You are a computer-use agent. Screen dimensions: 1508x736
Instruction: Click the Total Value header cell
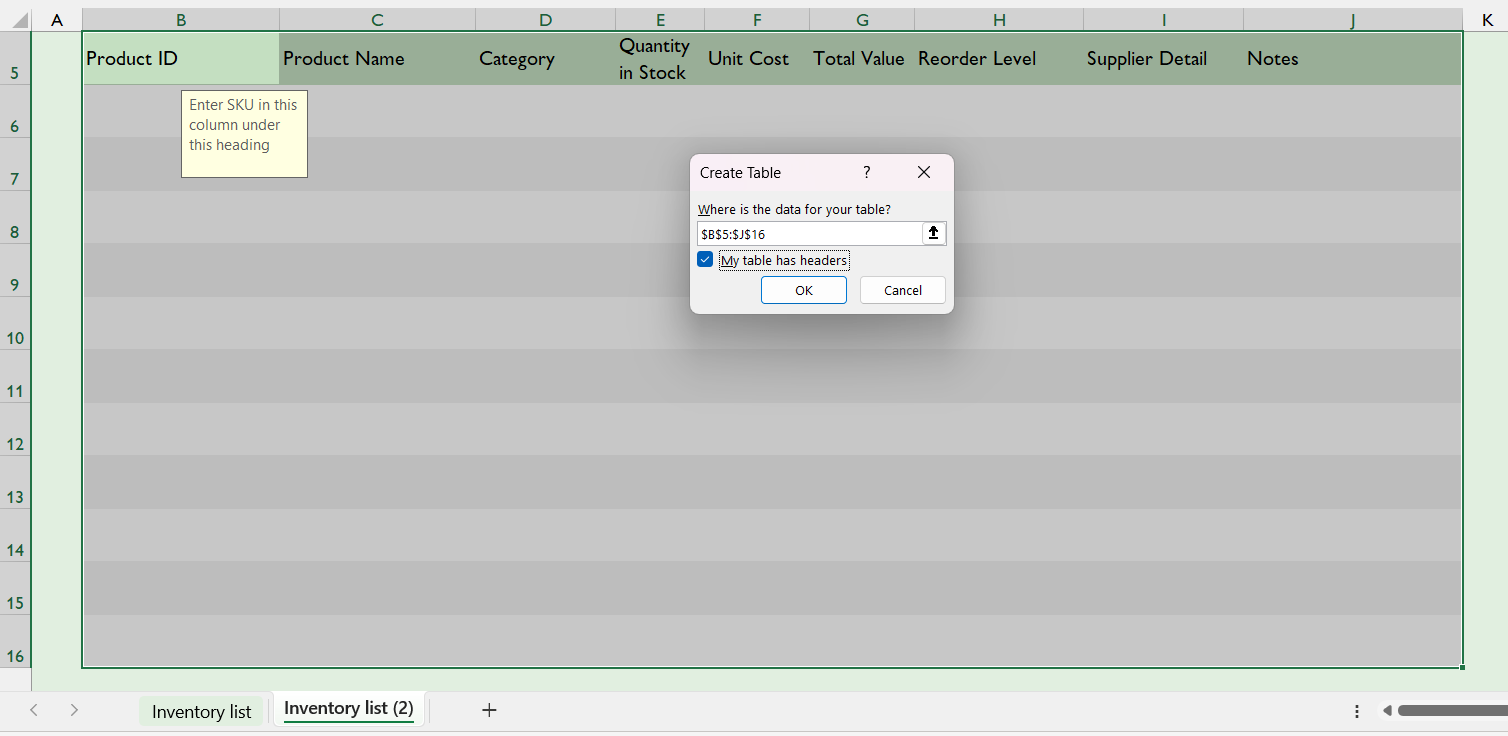coord(862,58)
